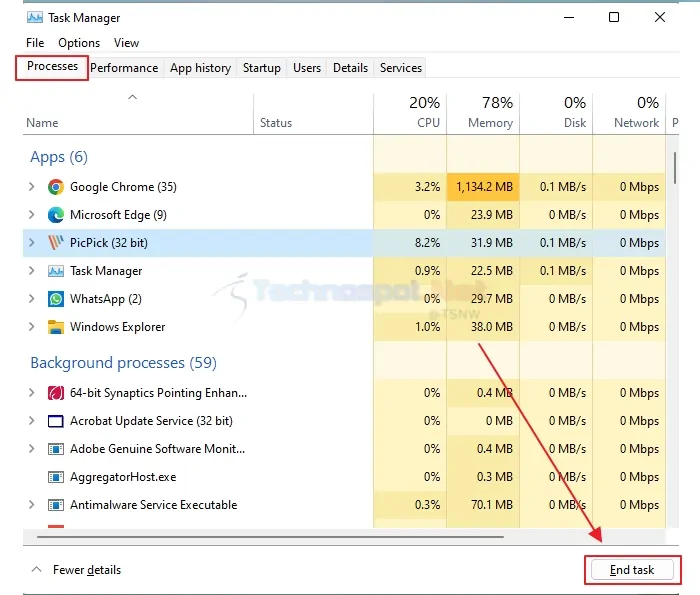The width and height of the screenshot is (700, 595).
Task: Sort by the Network column header
Action: click(x=629, y=114)
